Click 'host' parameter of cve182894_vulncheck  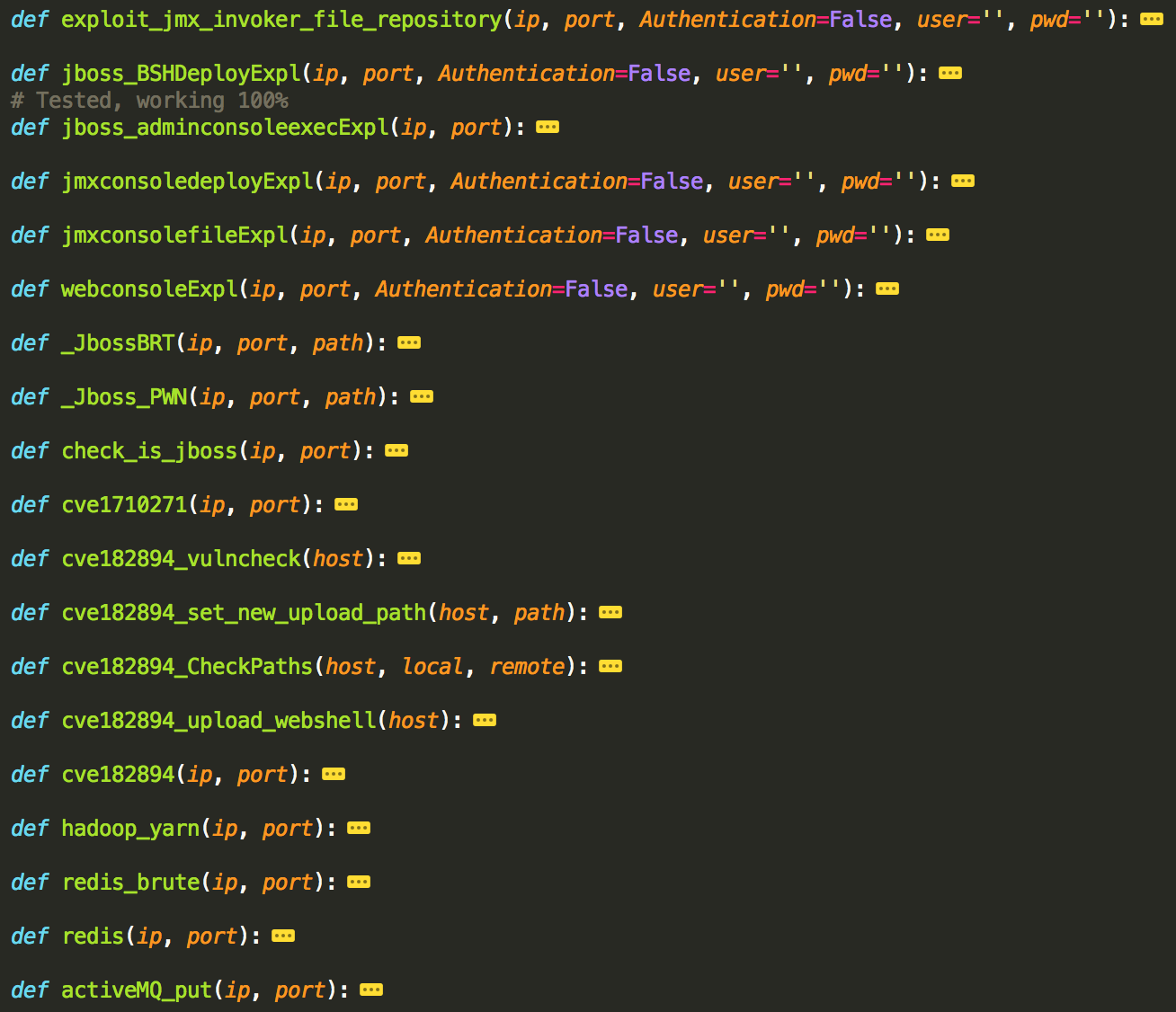pyautogui.click(x=338, y=559)
